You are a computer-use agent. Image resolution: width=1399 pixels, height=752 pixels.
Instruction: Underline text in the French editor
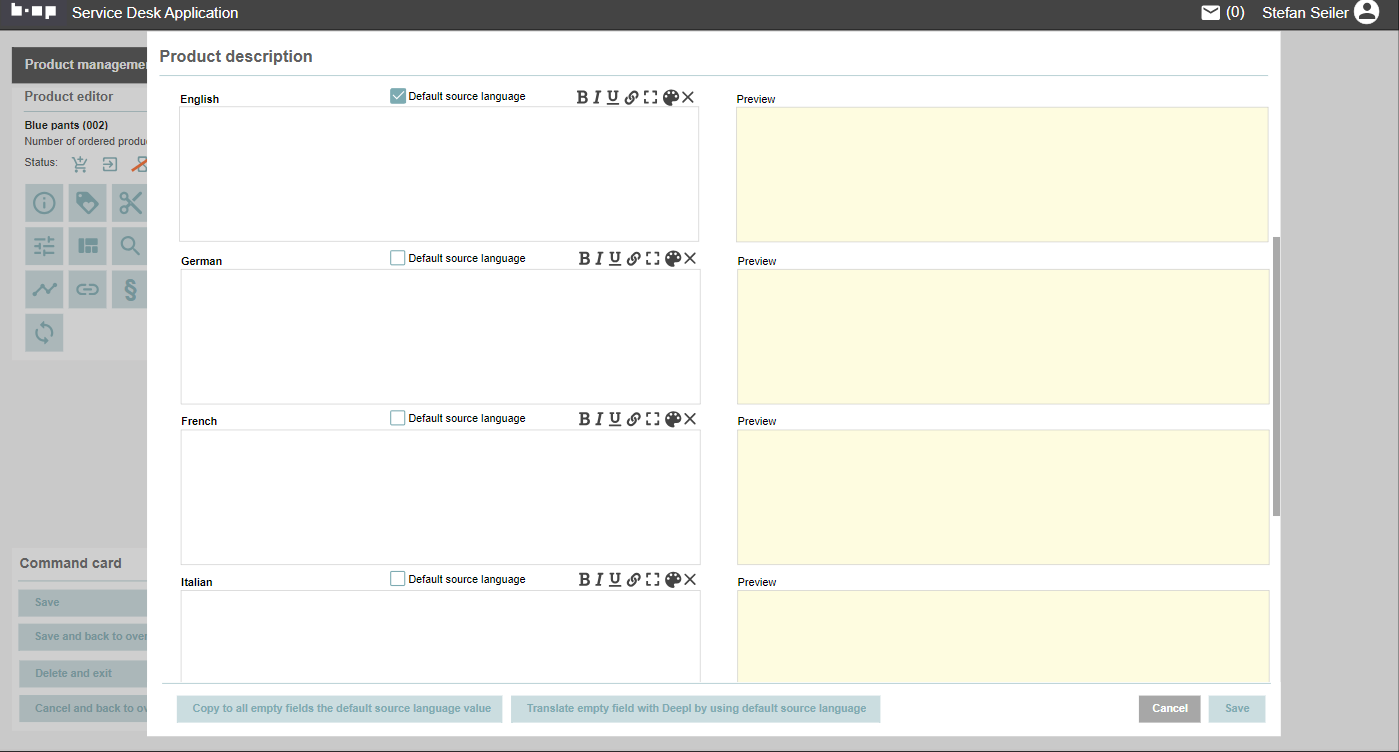[615, 419]
